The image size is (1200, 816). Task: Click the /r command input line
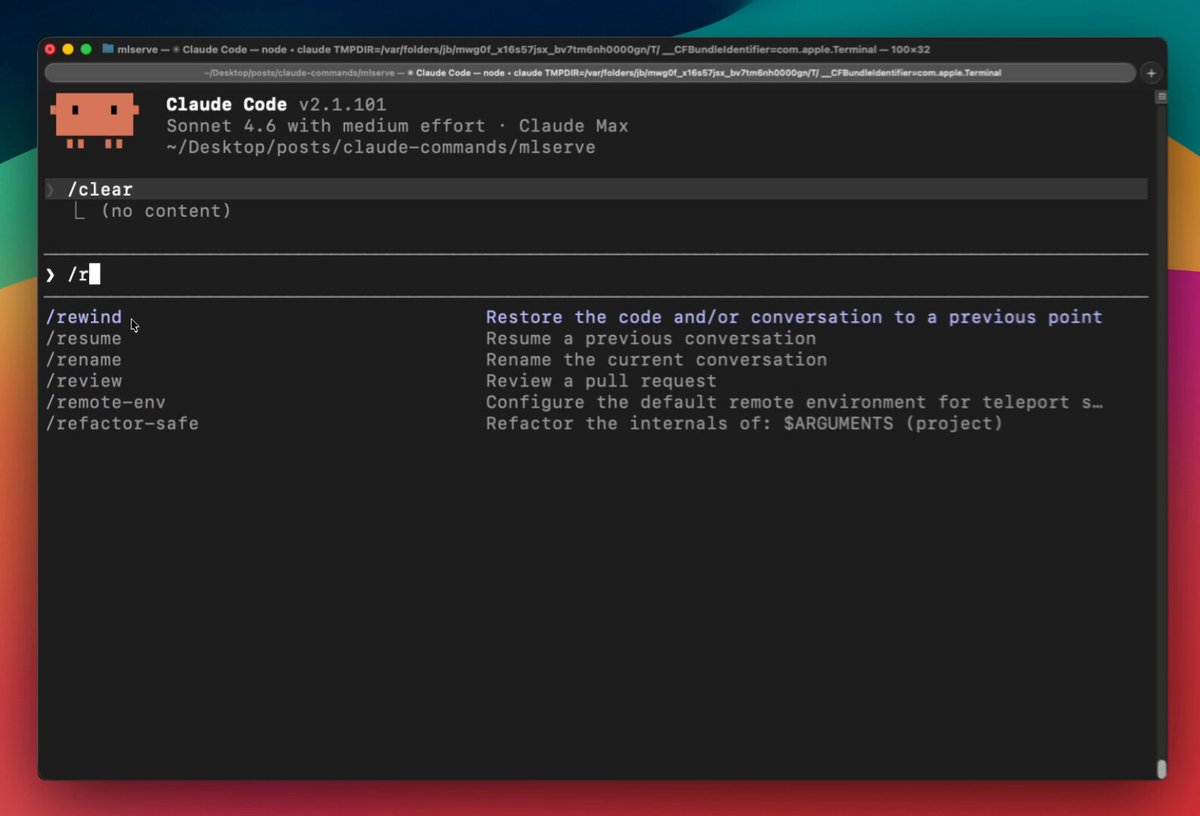[x=400, y=275]
